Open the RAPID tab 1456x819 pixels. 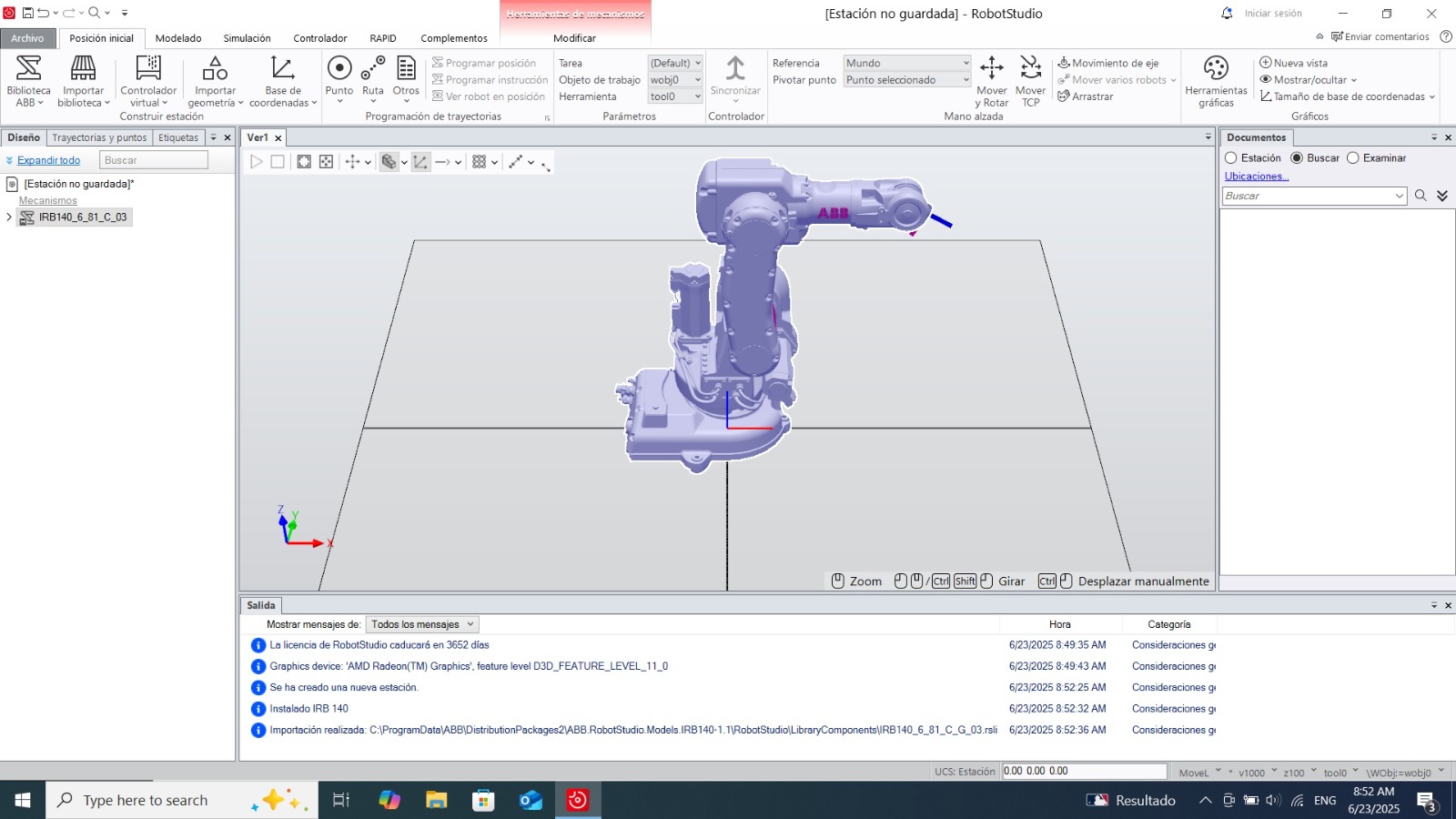(383, 38)
